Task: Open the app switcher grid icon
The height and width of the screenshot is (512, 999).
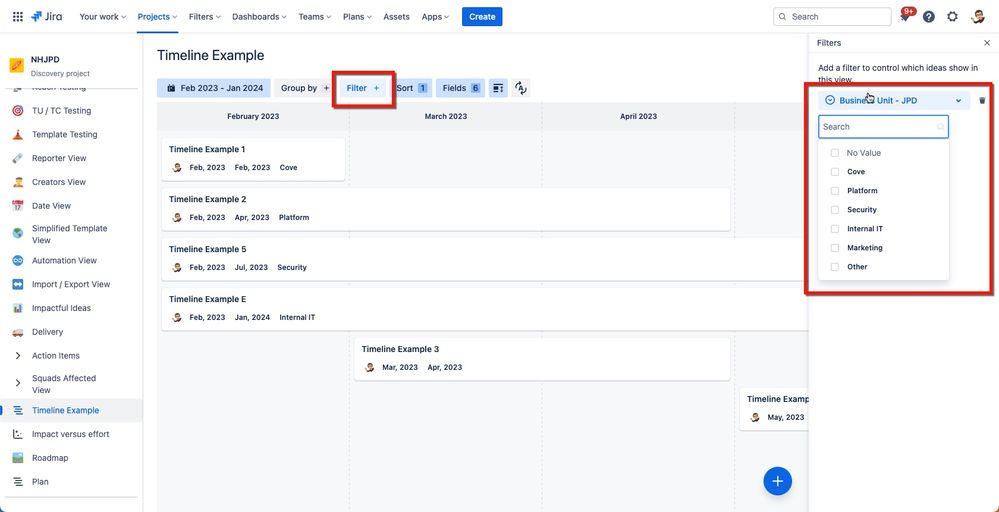Action: point(18,17)
